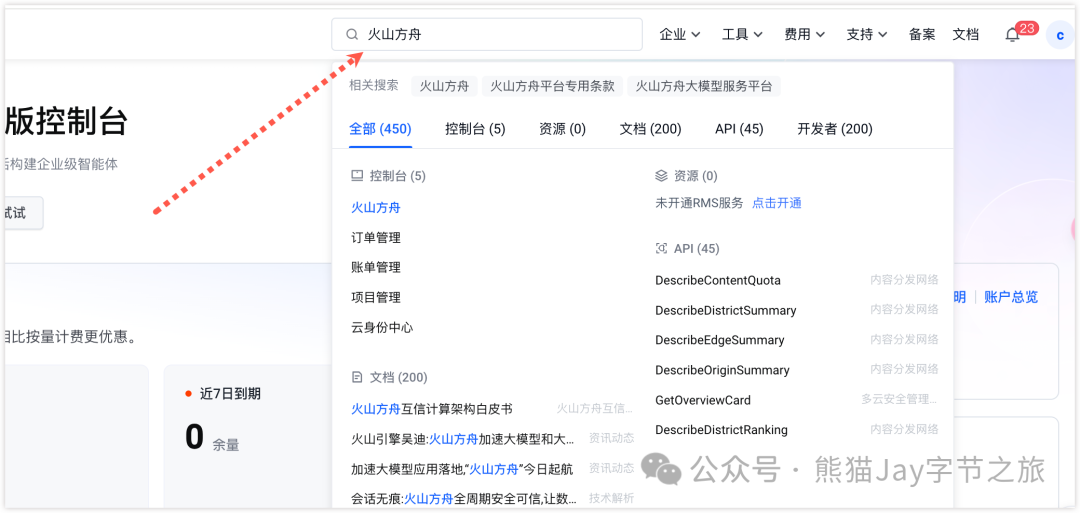
Task: Switch to the 文档 (200) tab
Action: (650, 129)
